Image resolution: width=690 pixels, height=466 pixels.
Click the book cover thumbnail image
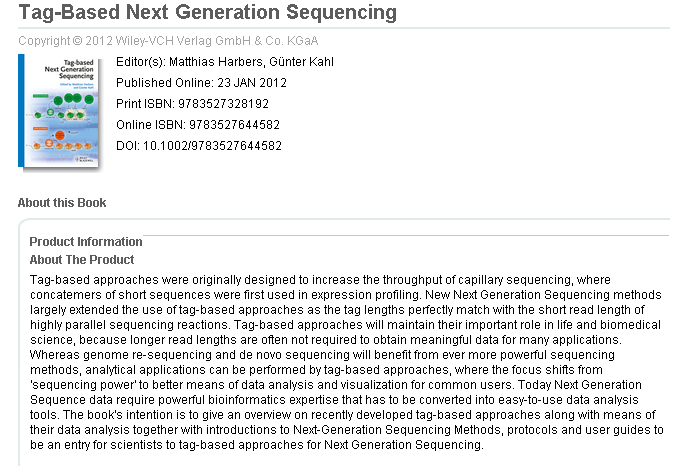point(62,112)
